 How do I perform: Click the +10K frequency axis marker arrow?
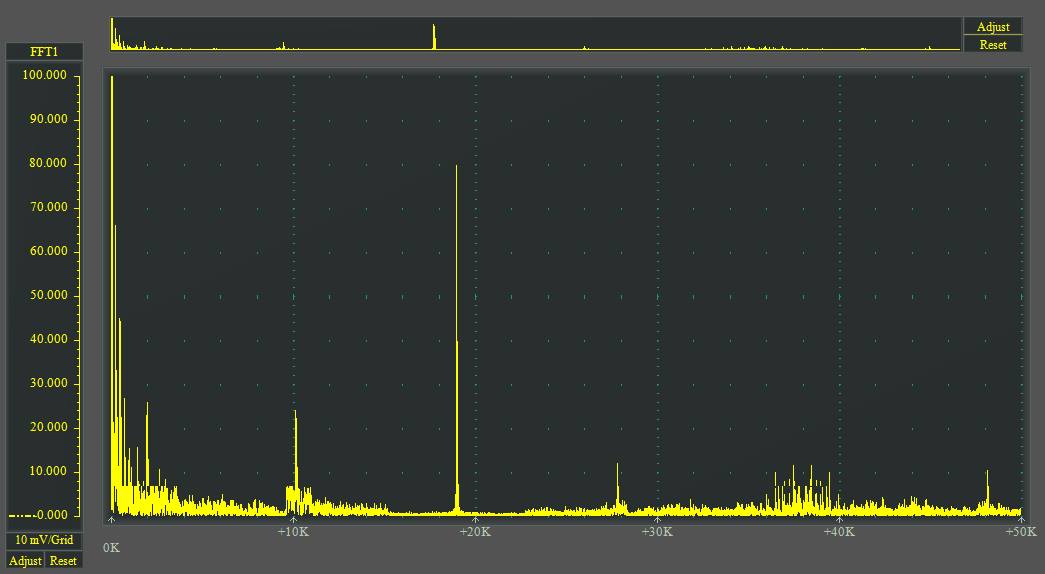[293, 519]
